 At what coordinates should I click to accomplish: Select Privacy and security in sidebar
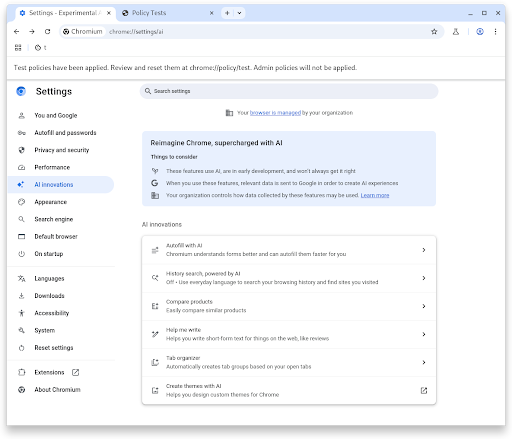[x=61, y=150]
